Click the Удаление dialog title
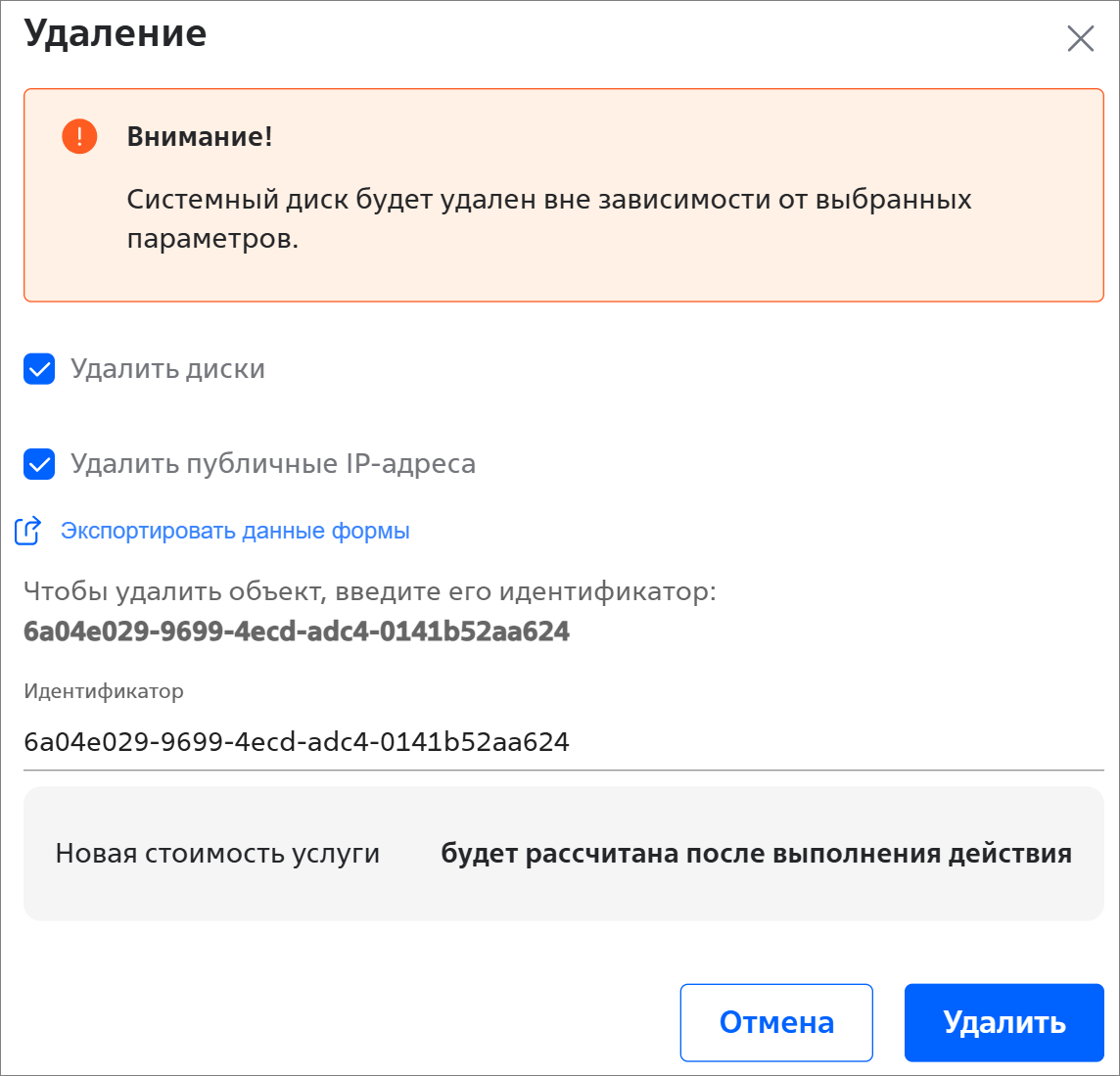The width and height of the screenshot is (1120, 1076). (116, 34)
